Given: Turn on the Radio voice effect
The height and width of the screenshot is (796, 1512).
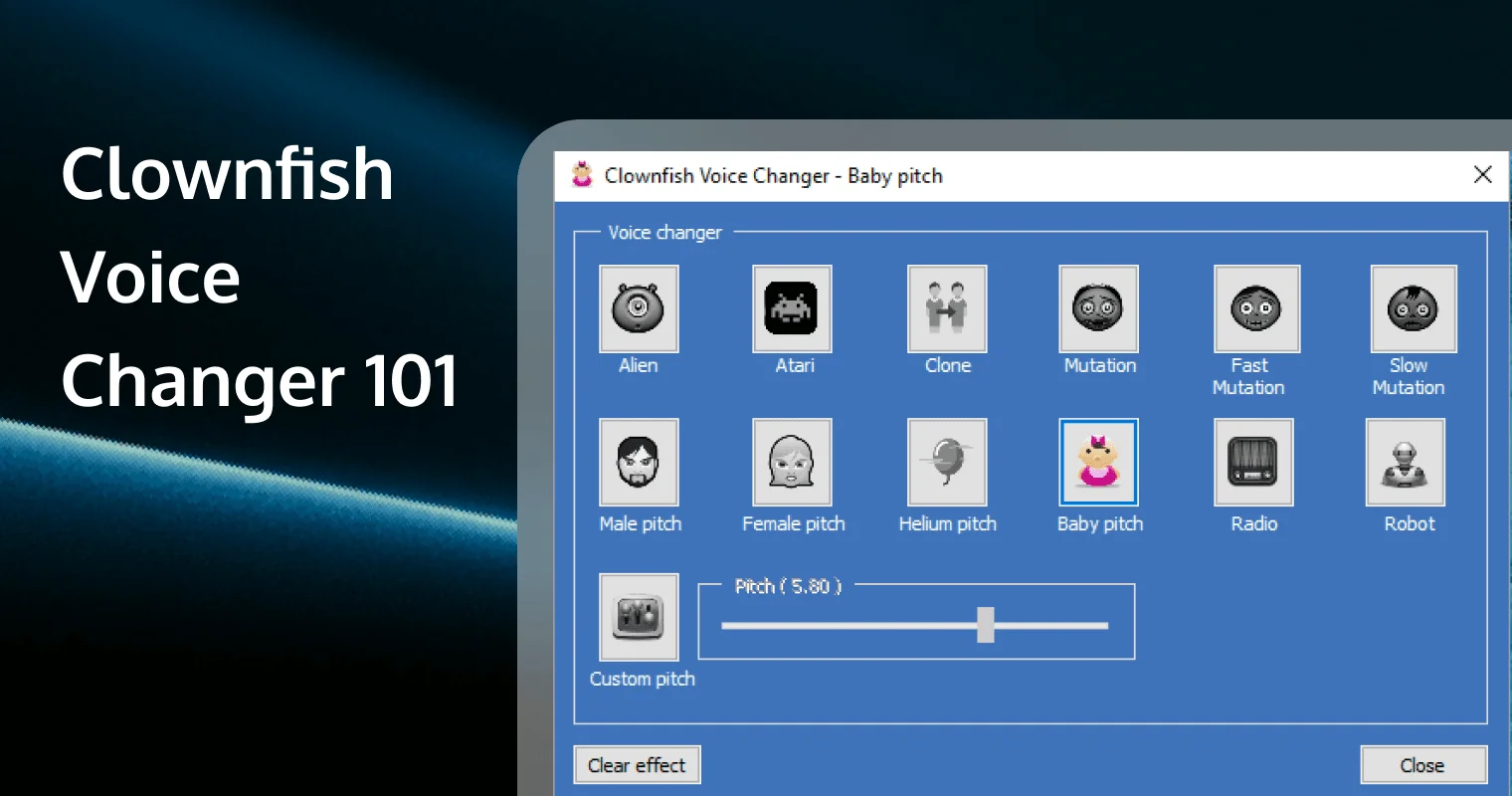Looking at the screenshot, I should click(x=1253, y=463).
